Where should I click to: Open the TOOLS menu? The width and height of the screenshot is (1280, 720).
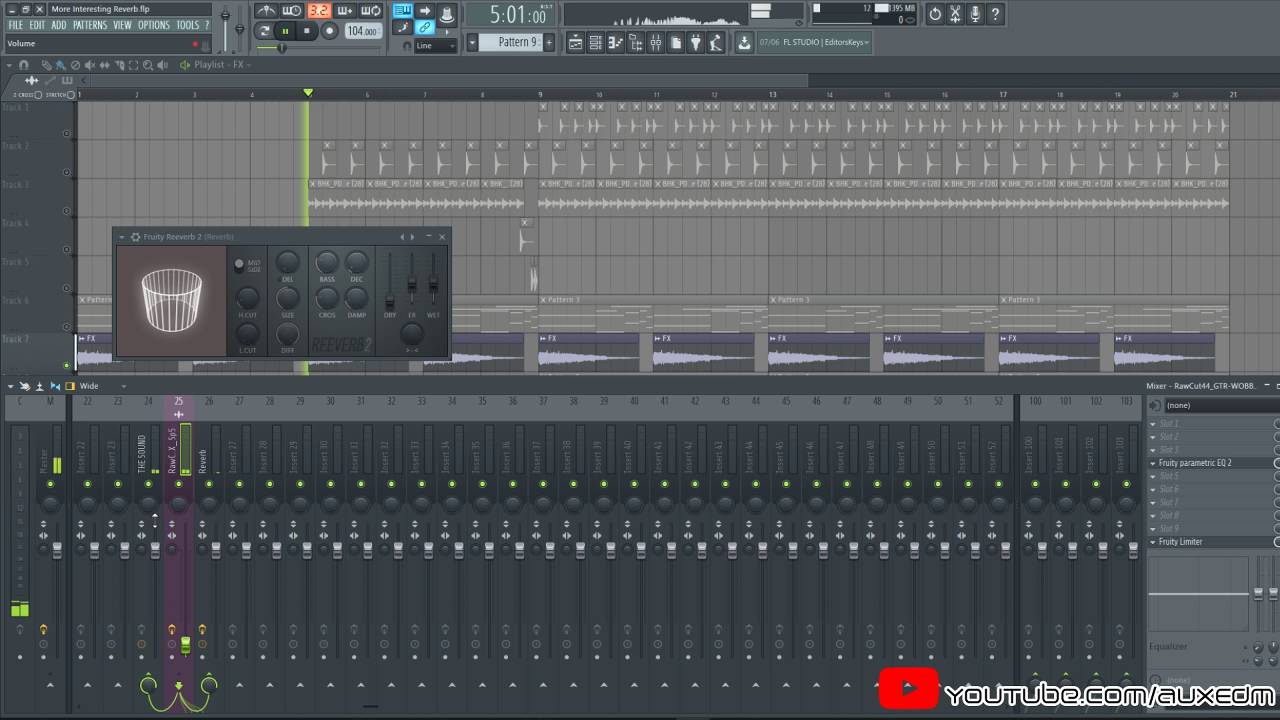point(188,25)
